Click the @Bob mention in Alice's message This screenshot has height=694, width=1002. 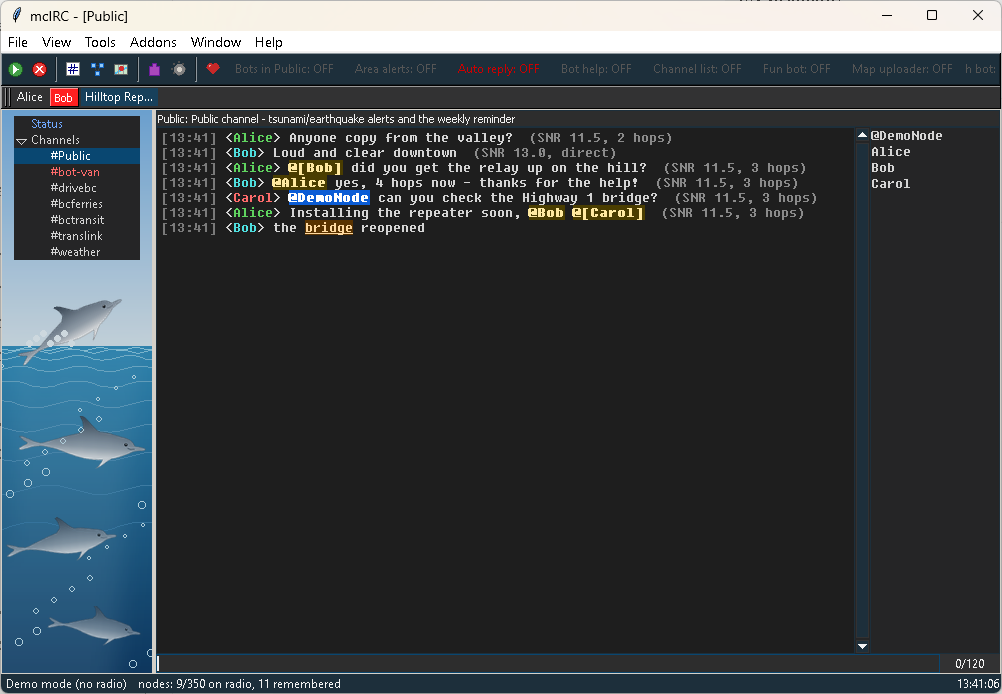(x=546, y=213)
